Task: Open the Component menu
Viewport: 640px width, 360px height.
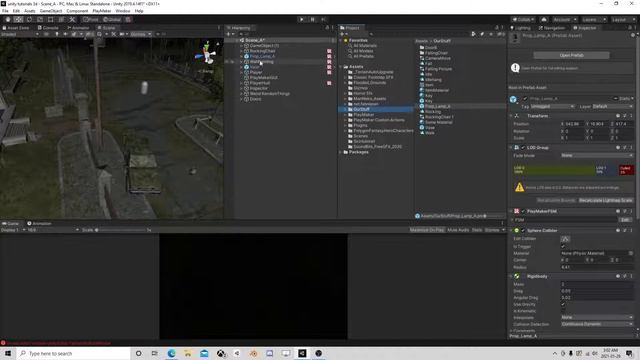Action: [x=77, y=11]
